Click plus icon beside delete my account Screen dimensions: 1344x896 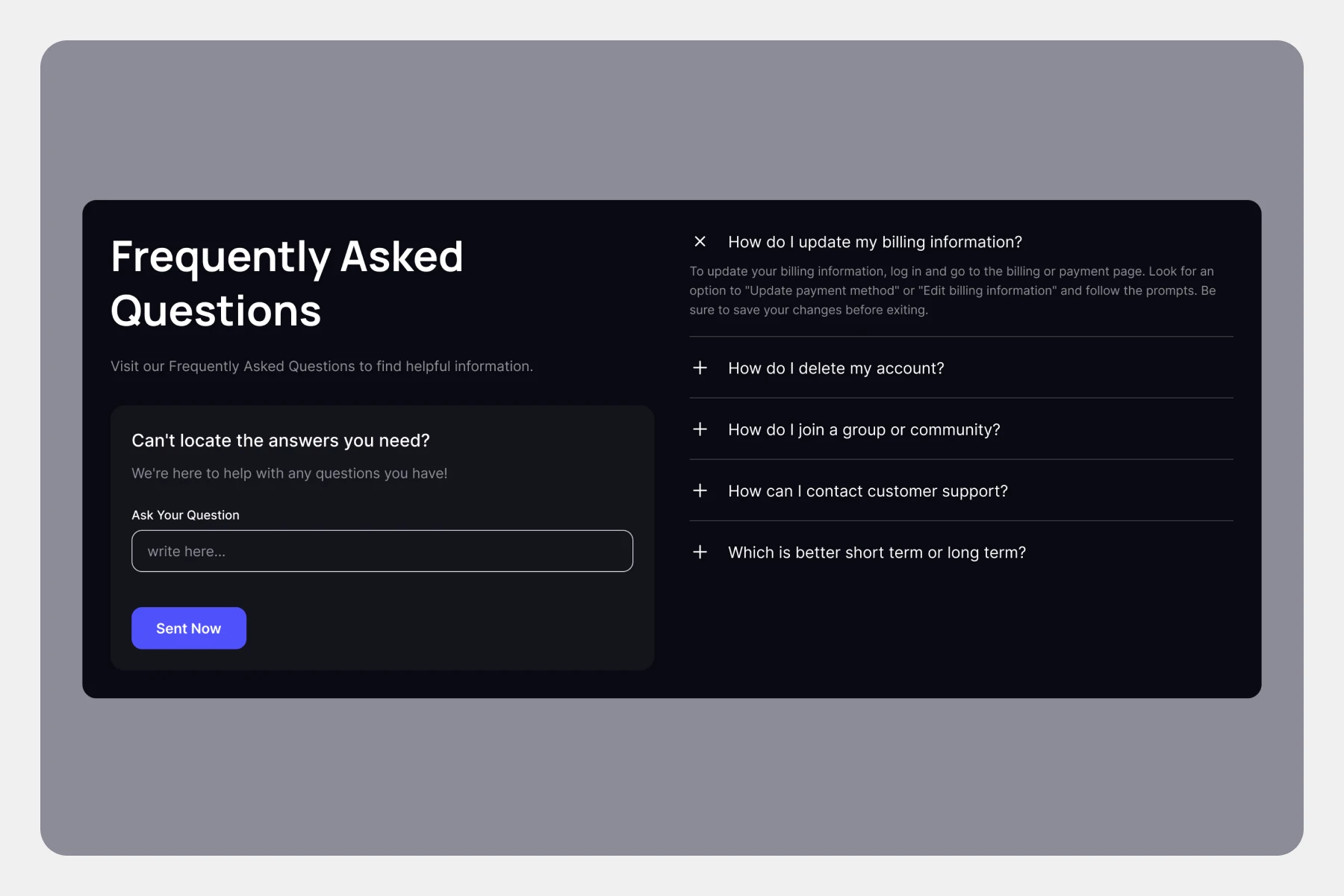(700, 367)
